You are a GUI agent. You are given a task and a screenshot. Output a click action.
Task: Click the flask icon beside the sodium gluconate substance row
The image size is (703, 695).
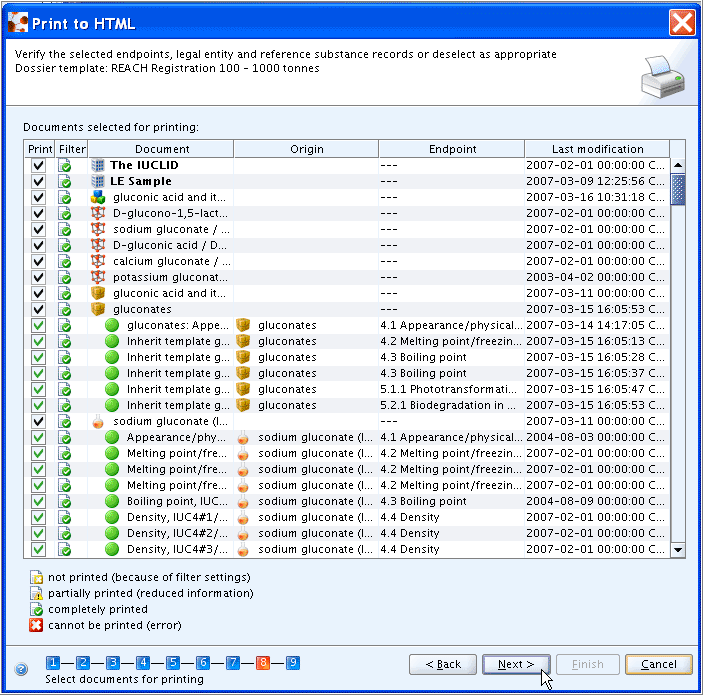click(x=98, y=421)
